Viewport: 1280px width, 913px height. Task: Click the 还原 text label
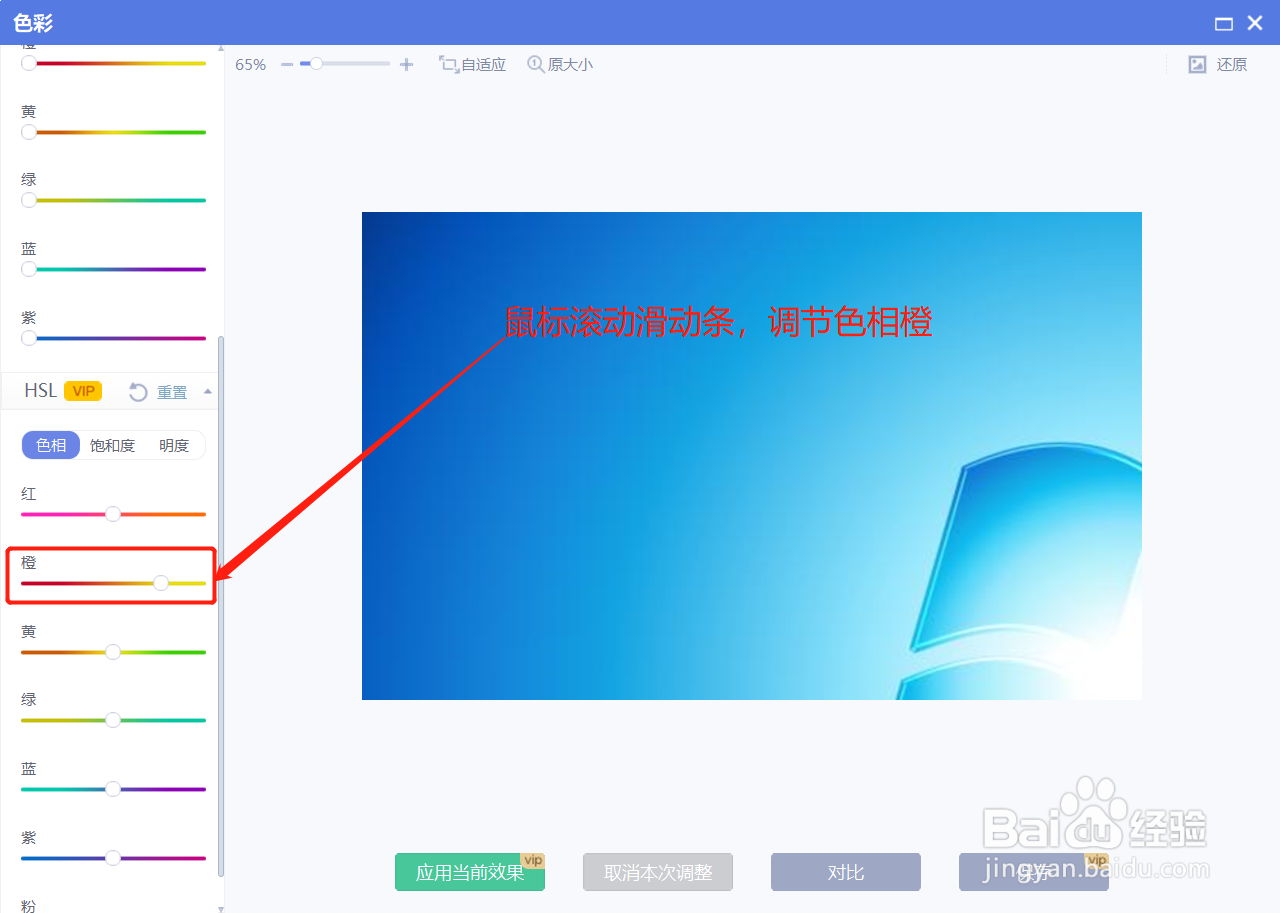(x=1232, y=65)
